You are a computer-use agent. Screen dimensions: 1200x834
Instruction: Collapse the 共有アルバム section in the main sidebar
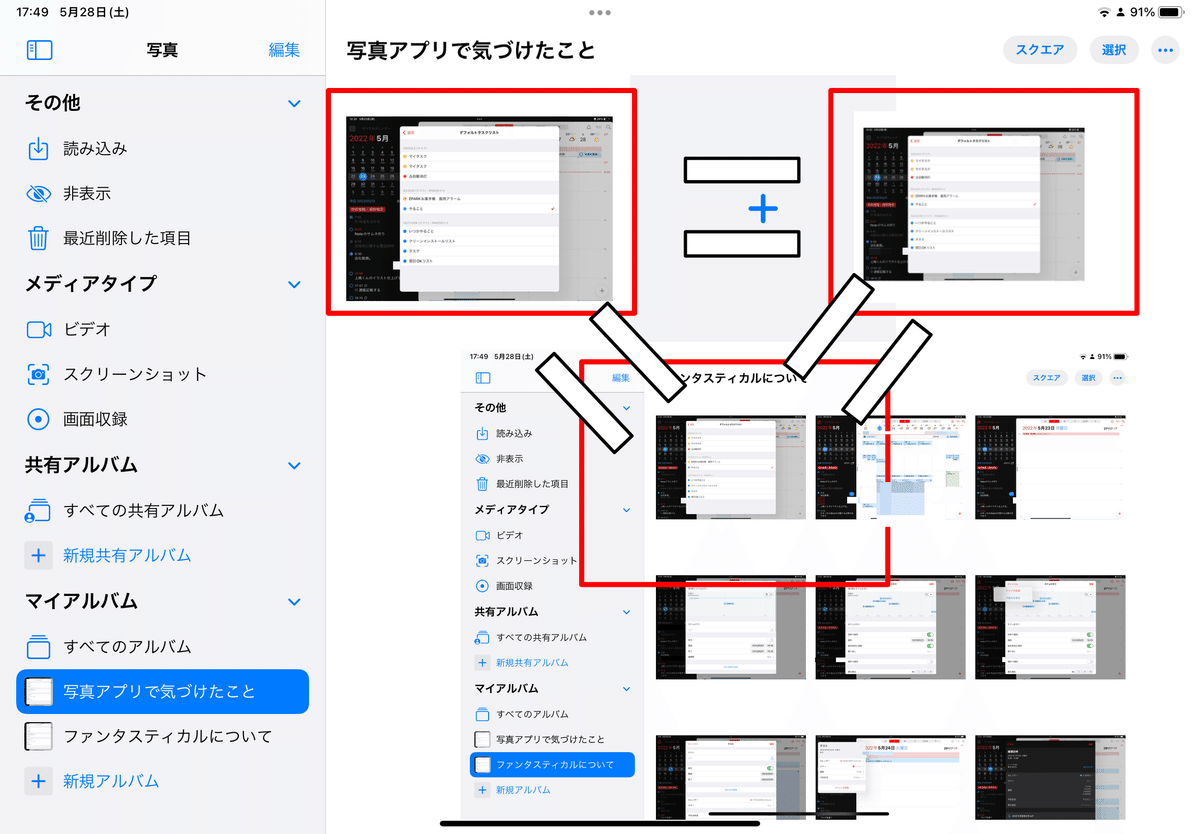tap(294, 465)
